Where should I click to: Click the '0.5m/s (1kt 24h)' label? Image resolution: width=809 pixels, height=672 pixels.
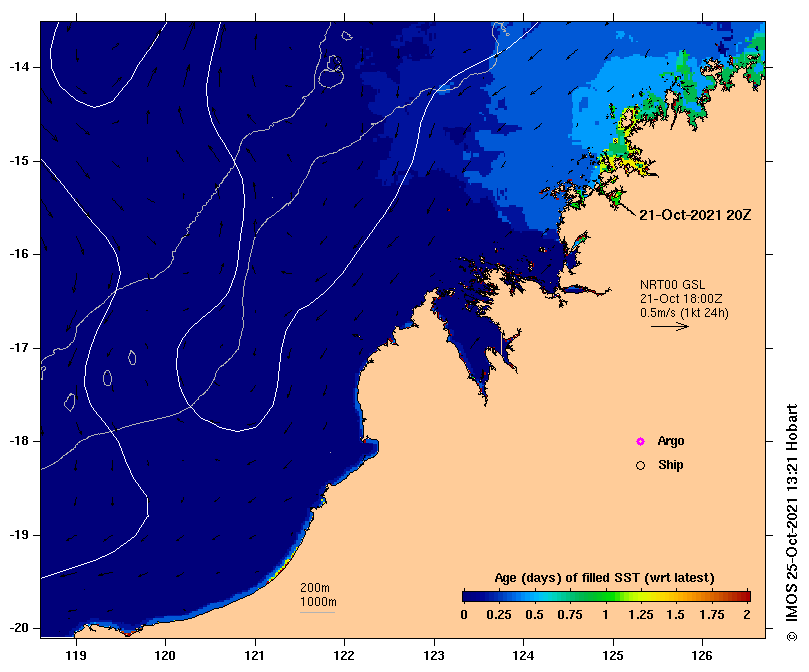click(684, 313)
